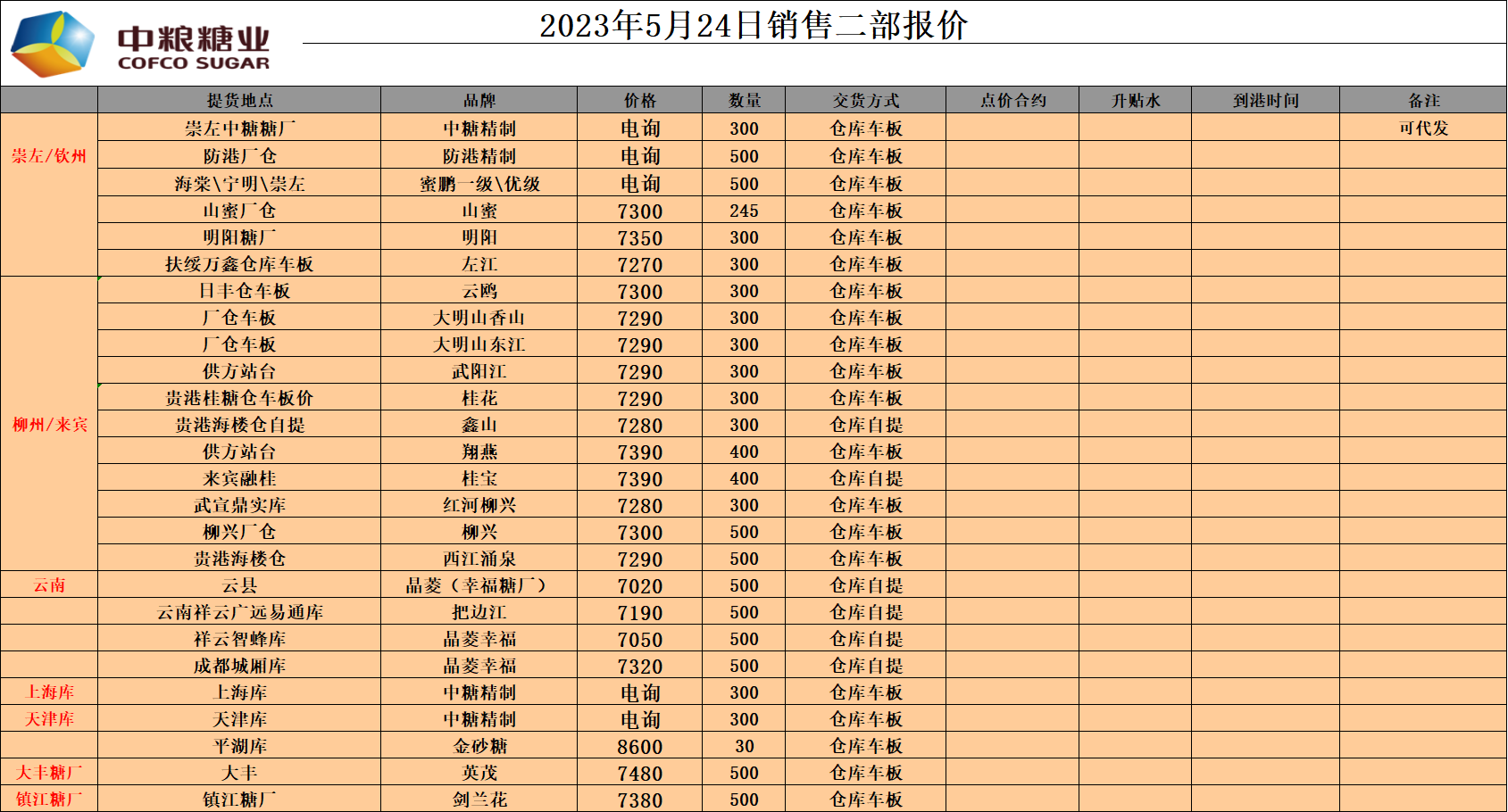Viewport: 1508px width, 812px height.
Task: Click the quantity cell showing 245
Action: click(x=744, y=211)
